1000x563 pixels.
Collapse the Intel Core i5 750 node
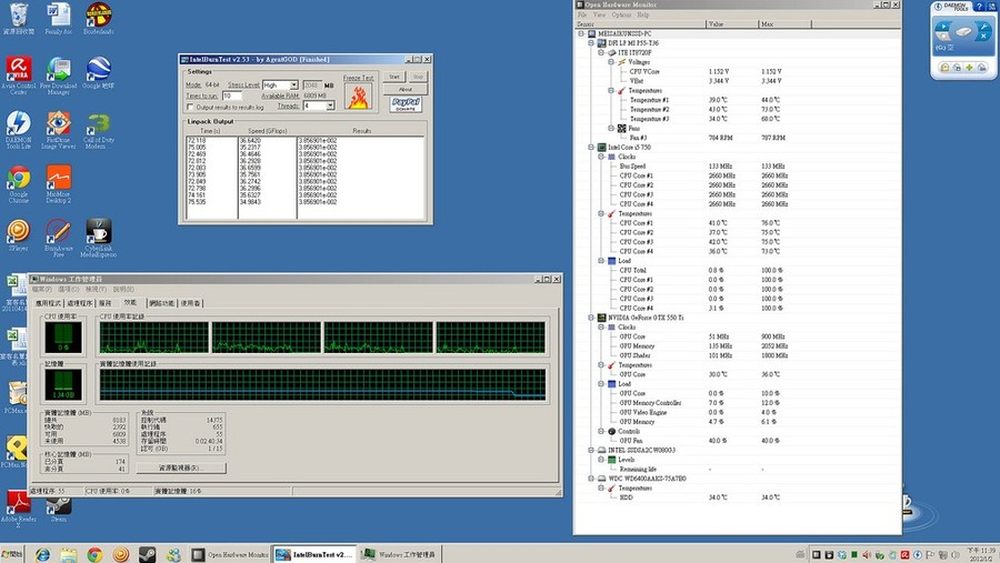click(591, 147)
